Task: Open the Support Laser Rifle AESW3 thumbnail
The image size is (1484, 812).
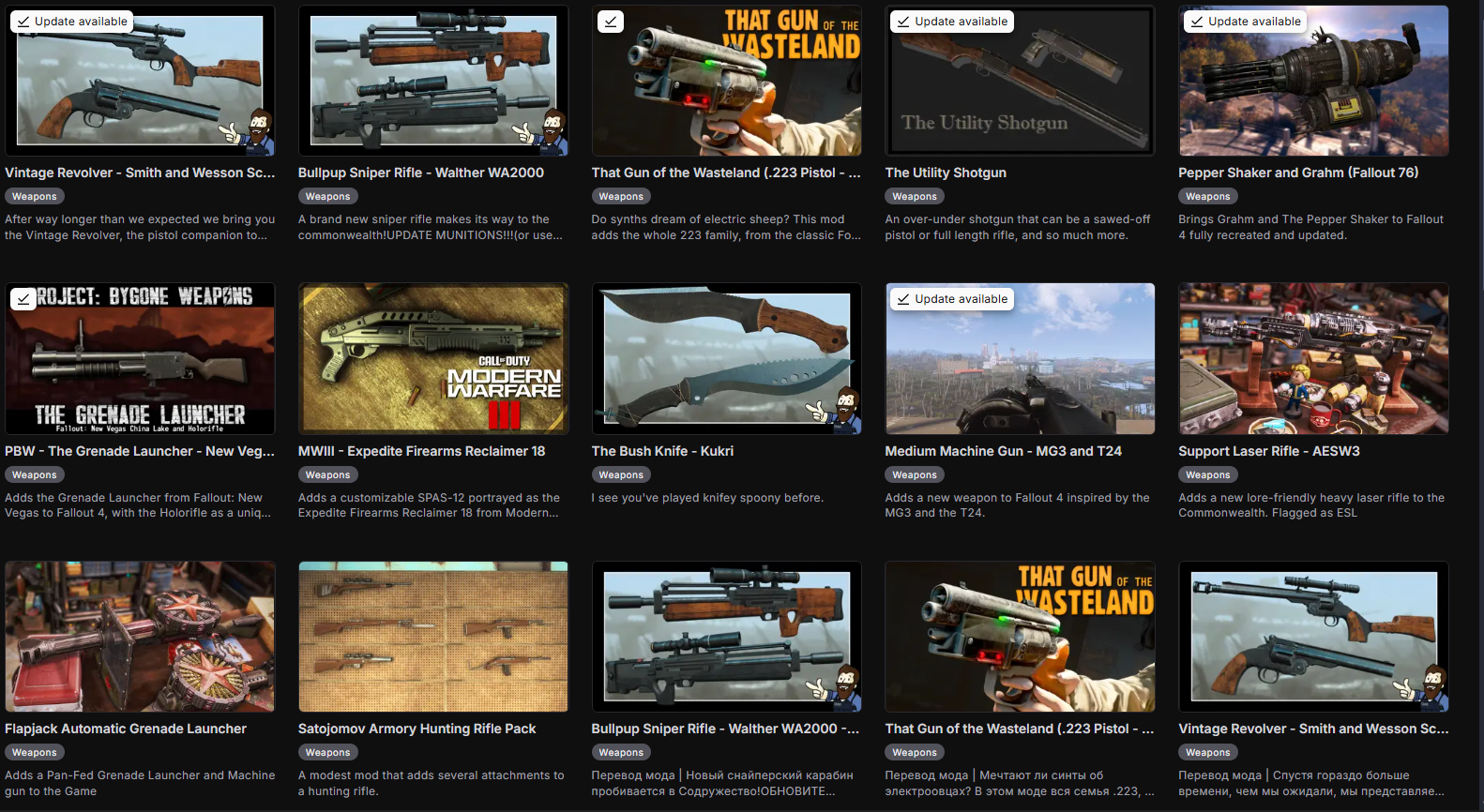Action: pyautogui.click(x=1313, y=358)
